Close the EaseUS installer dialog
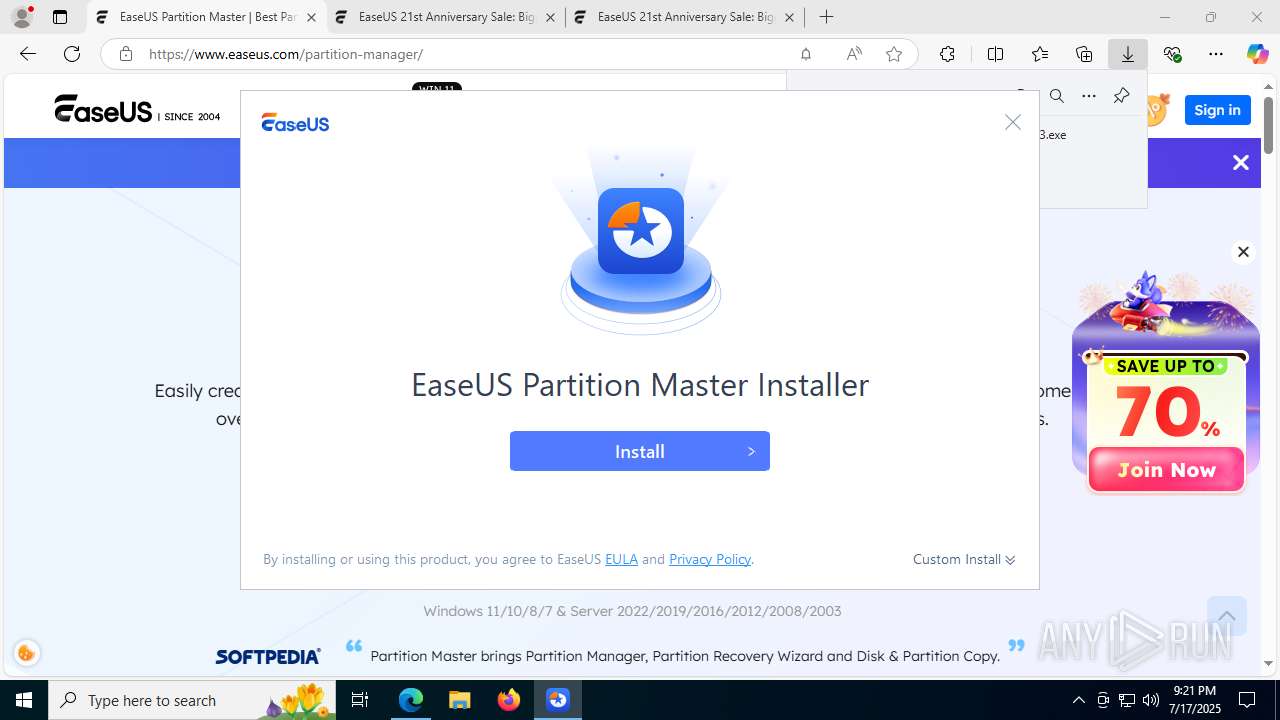 1013,122
